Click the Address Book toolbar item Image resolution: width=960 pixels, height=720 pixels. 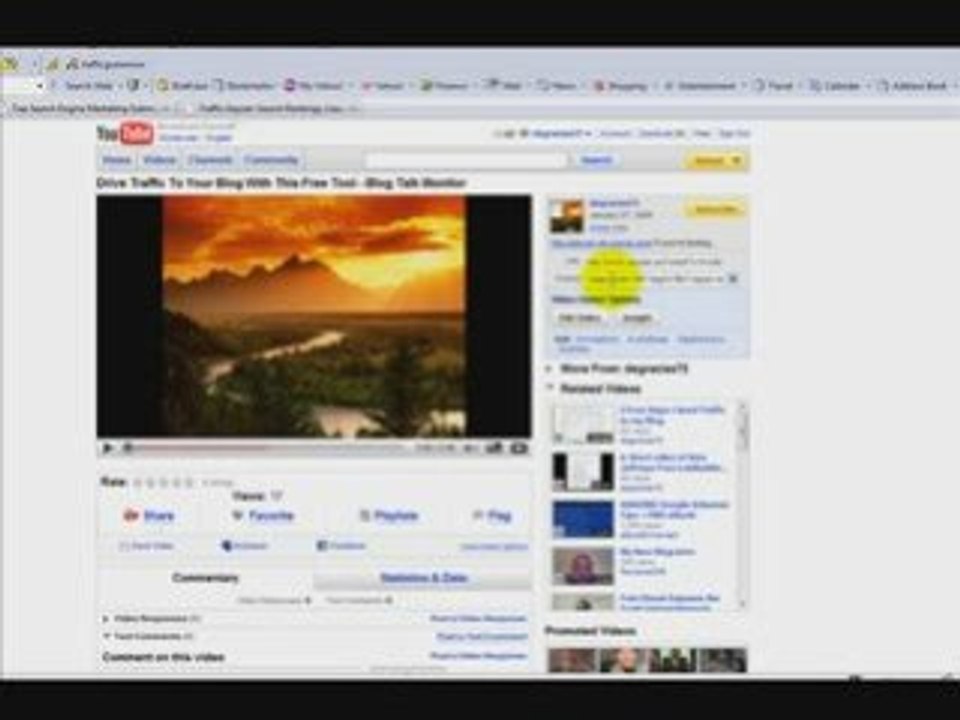coord(912,86)
